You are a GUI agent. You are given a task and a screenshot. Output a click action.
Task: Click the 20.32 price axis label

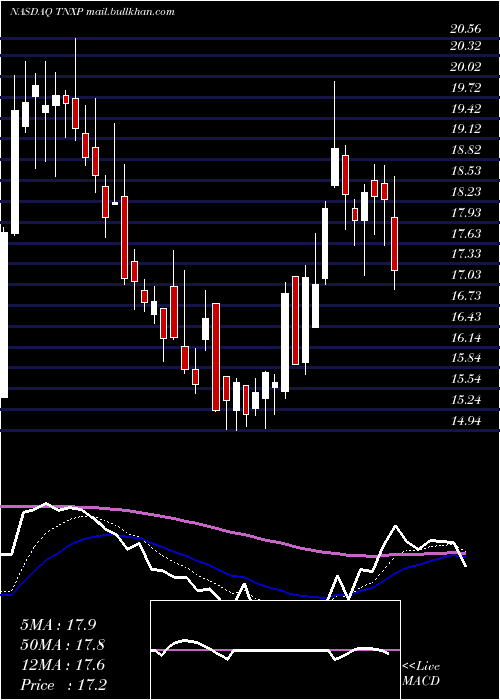(466, 46)
